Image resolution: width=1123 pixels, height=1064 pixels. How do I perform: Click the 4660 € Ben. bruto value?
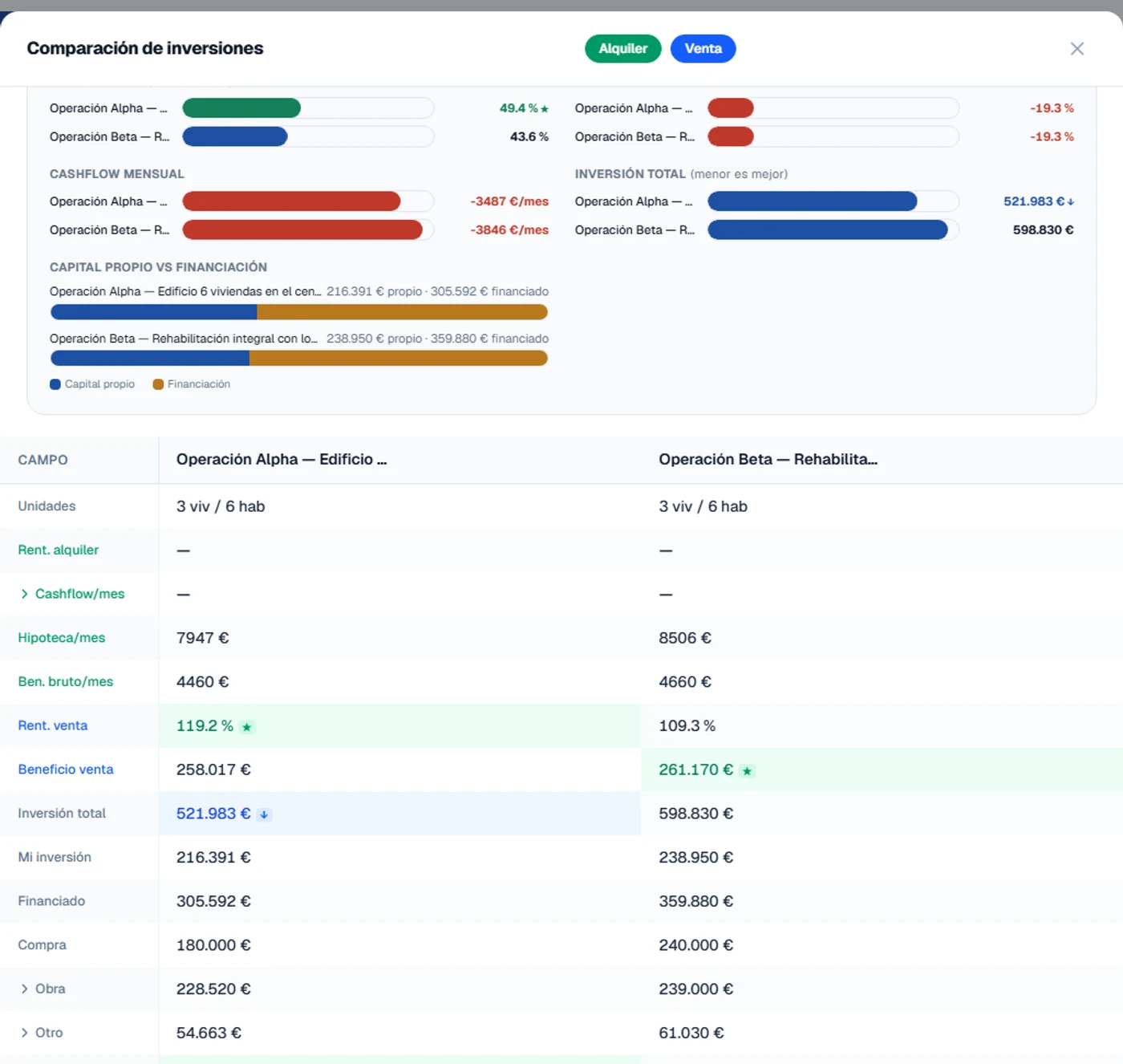(684, 682)
